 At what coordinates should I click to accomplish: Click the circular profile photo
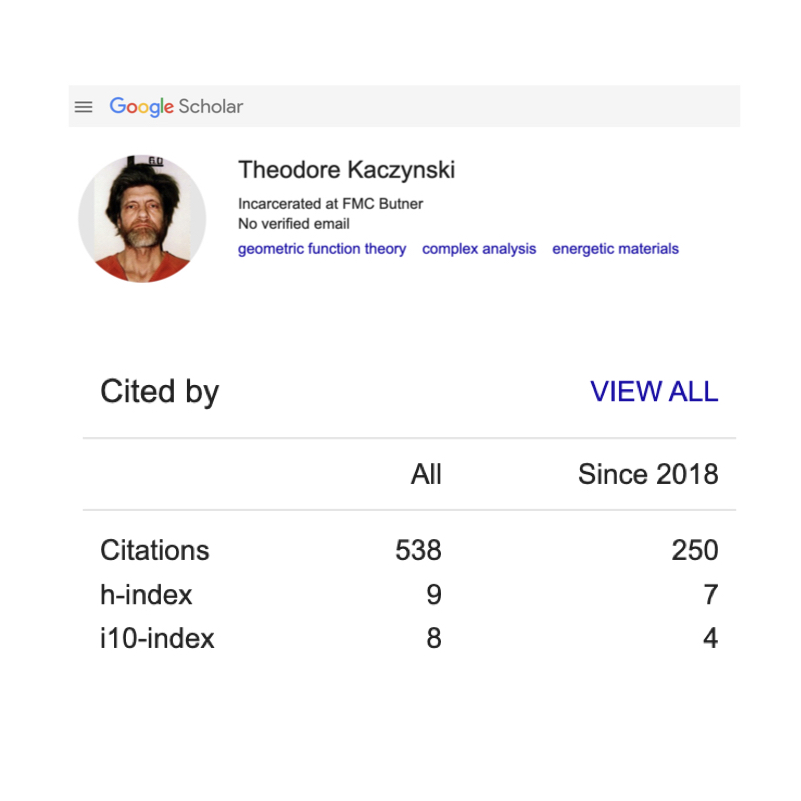(x=142, y=218)
